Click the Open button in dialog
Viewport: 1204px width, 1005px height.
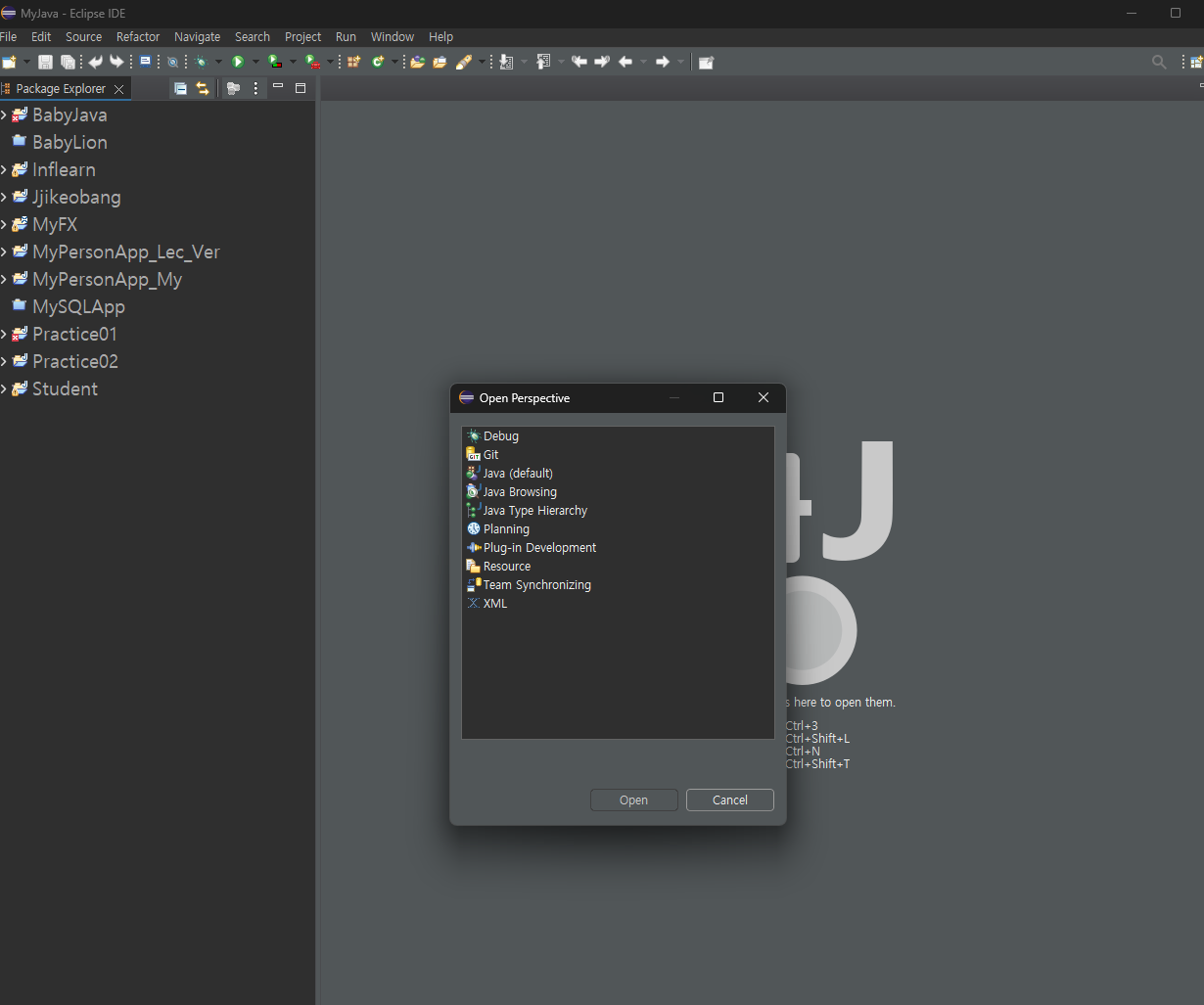point(633,799)
